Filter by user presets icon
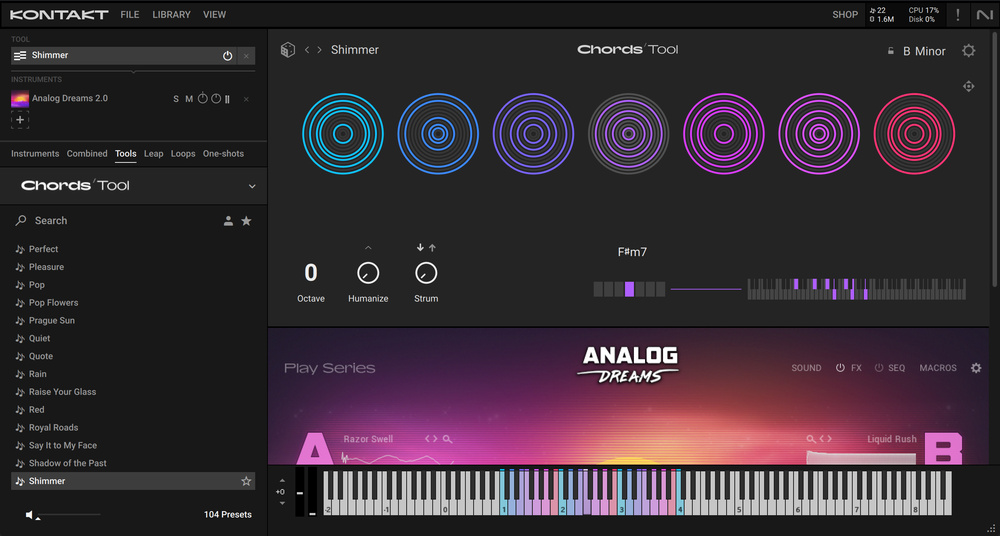Viewport: 1000px width, 536px height. [x=228, y=221]
